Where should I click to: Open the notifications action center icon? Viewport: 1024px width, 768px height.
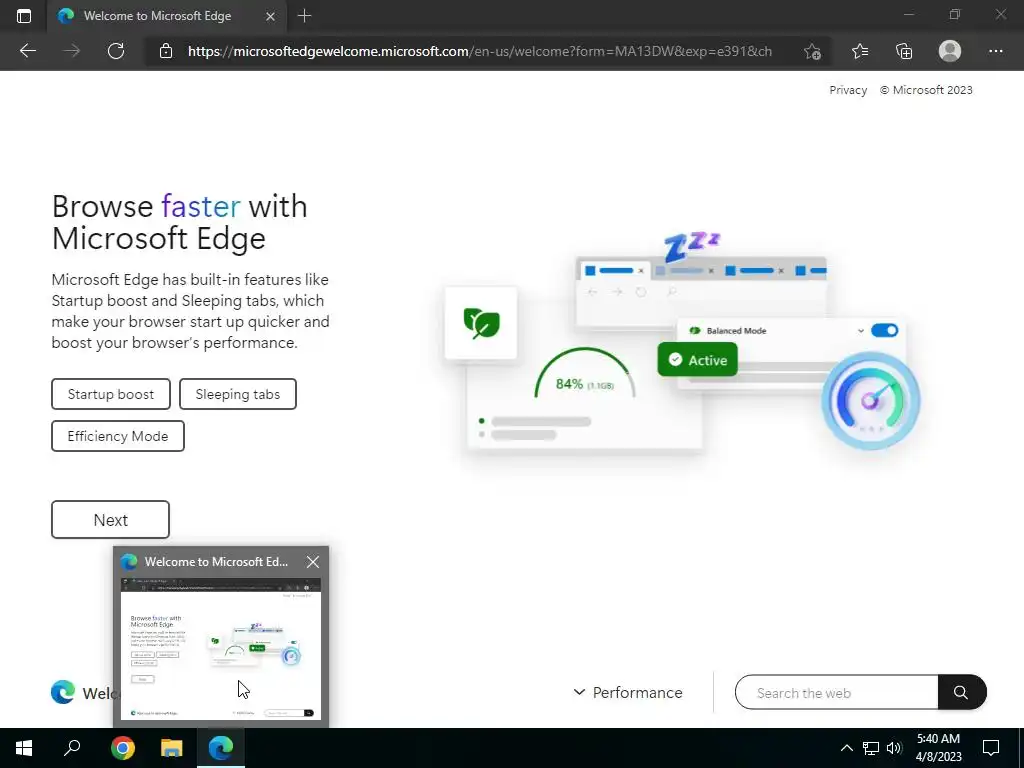coord(991,748)
